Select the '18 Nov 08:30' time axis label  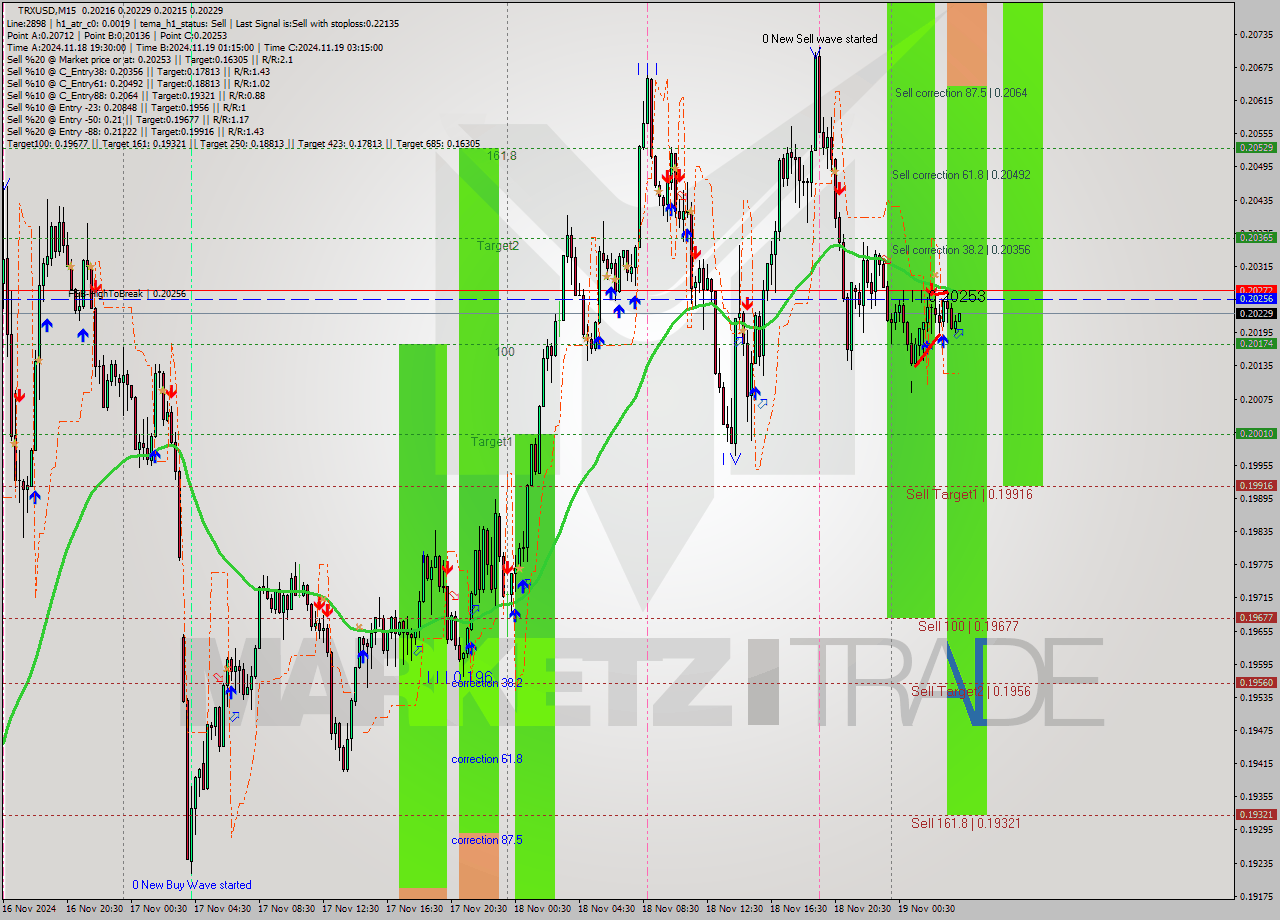click(673, 909)
